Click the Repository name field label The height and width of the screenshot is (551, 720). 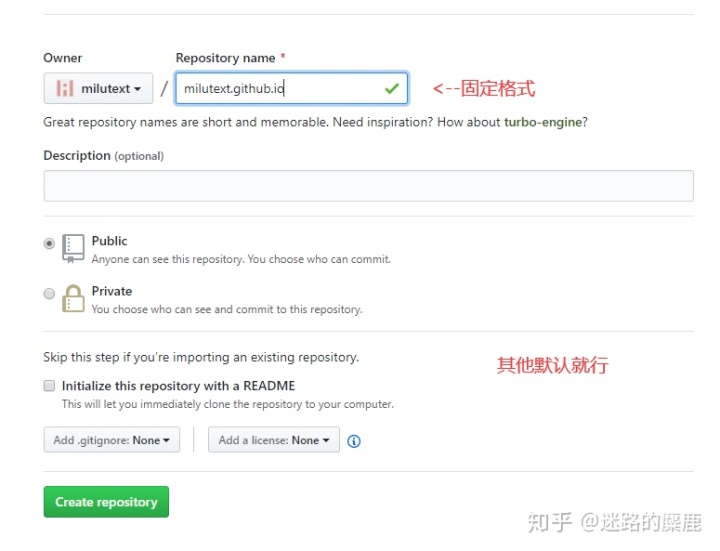pos(225,58)
